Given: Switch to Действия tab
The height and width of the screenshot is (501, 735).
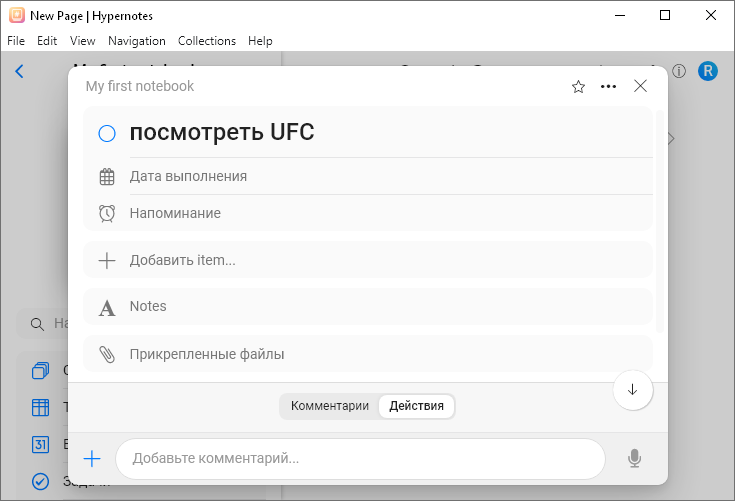Looking at the screenshot, I should (x=416, y=406).
